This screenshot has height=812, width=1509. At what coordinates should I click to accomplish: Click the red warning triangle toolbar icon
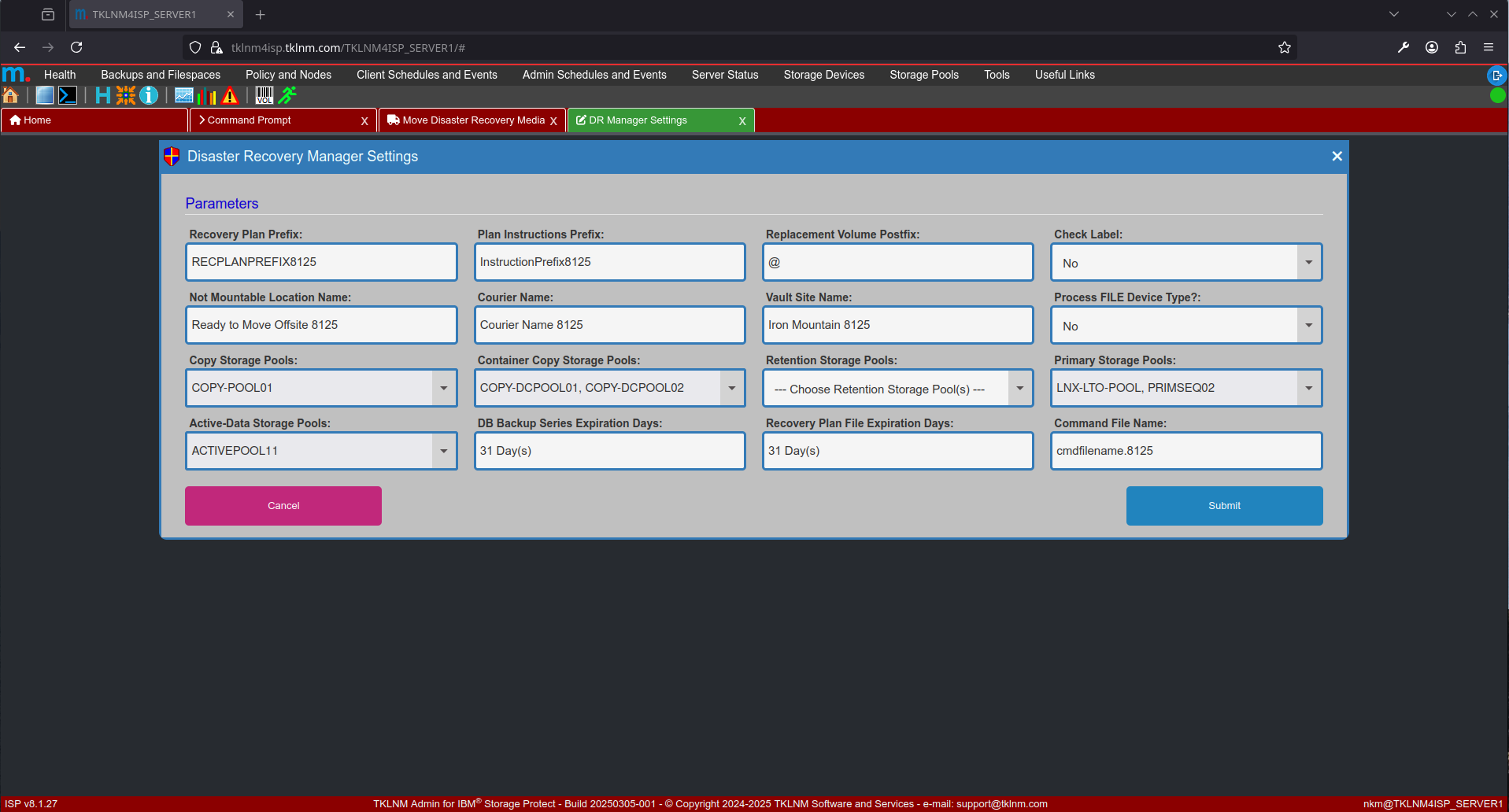tap(230, 96)
